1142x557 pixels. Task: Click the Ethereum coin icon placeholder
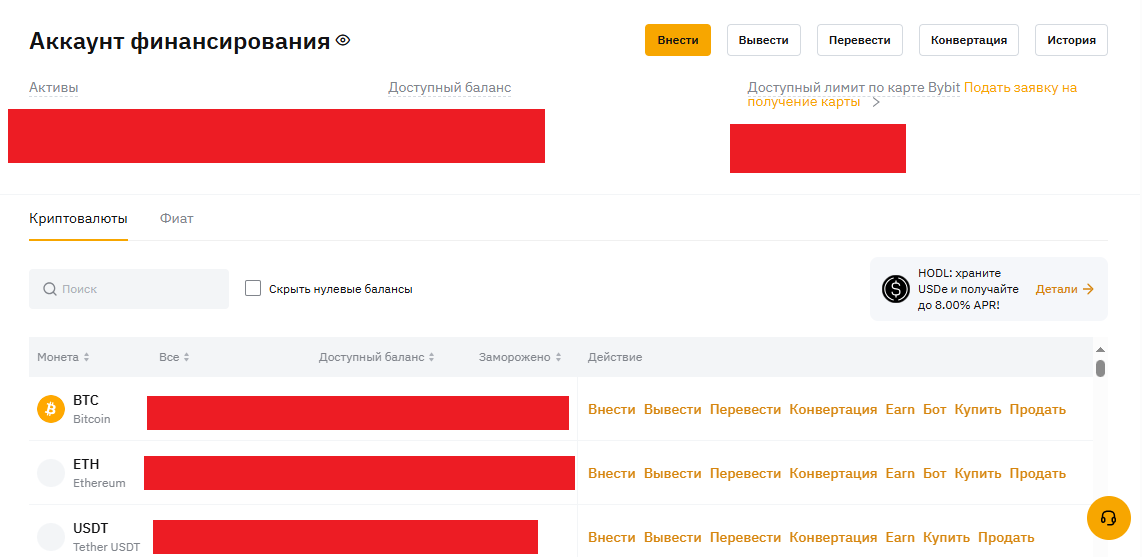51,473
